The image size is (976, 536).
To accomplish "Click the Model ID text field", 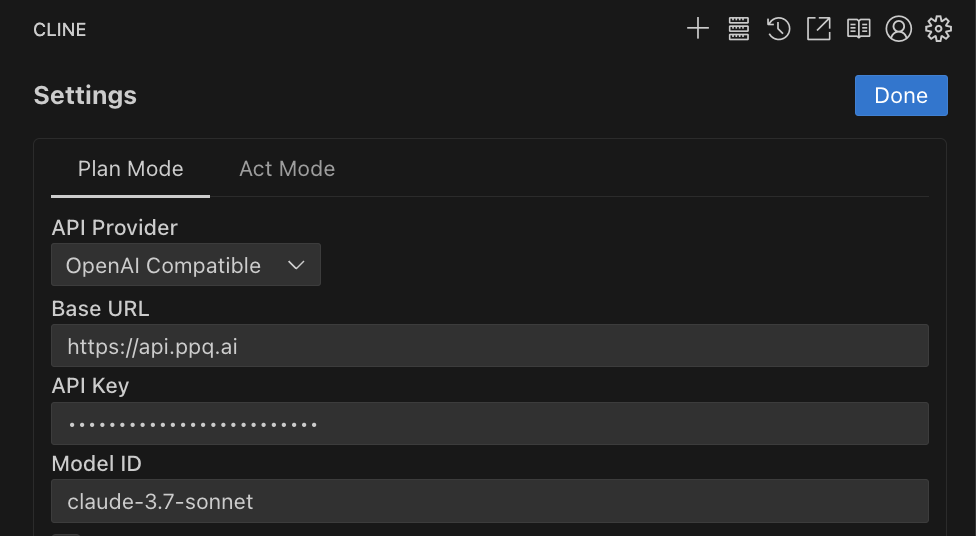I will tap(490, 501).
